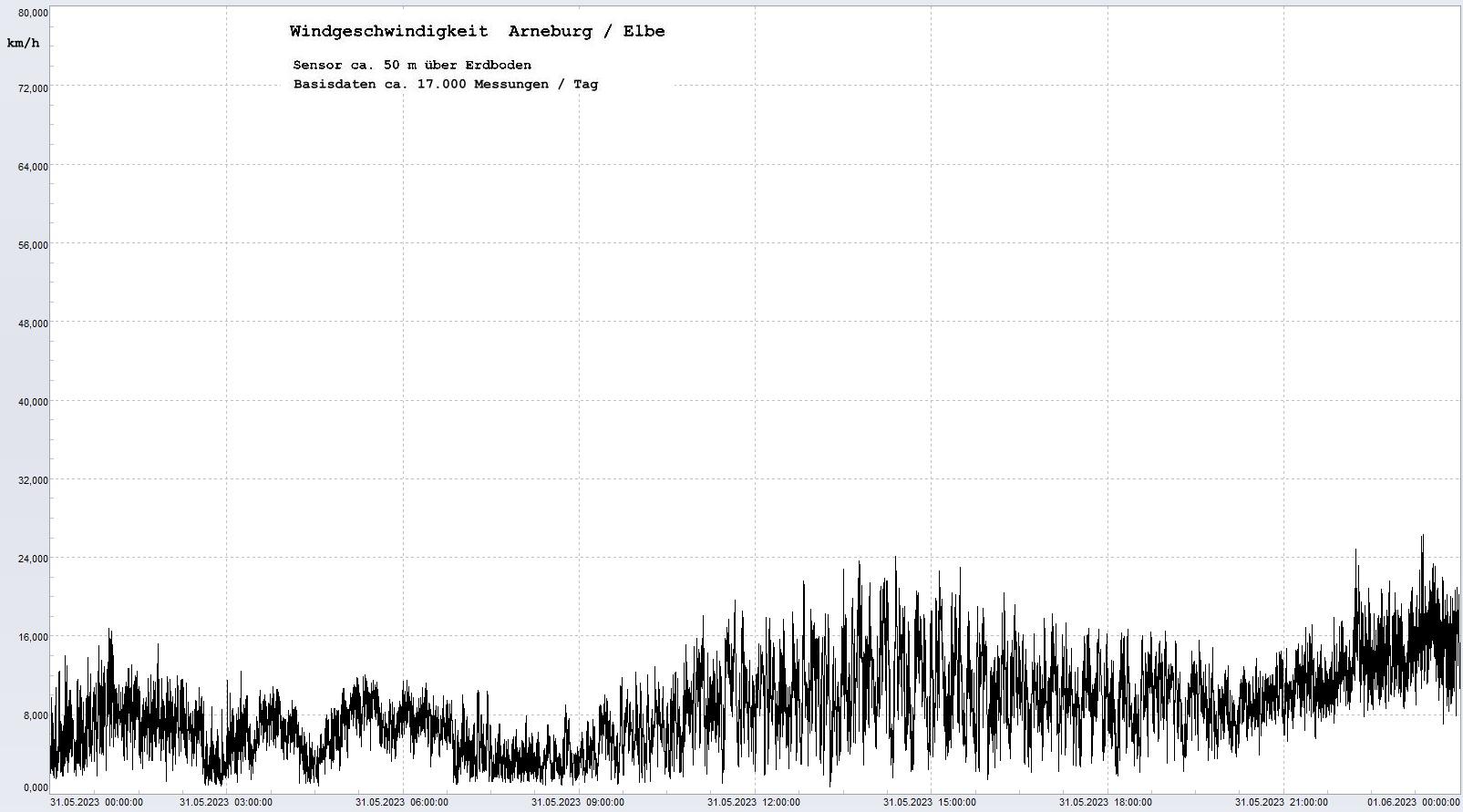Click the 31.05.2023 21:00:00 time label

[1282, 802]
